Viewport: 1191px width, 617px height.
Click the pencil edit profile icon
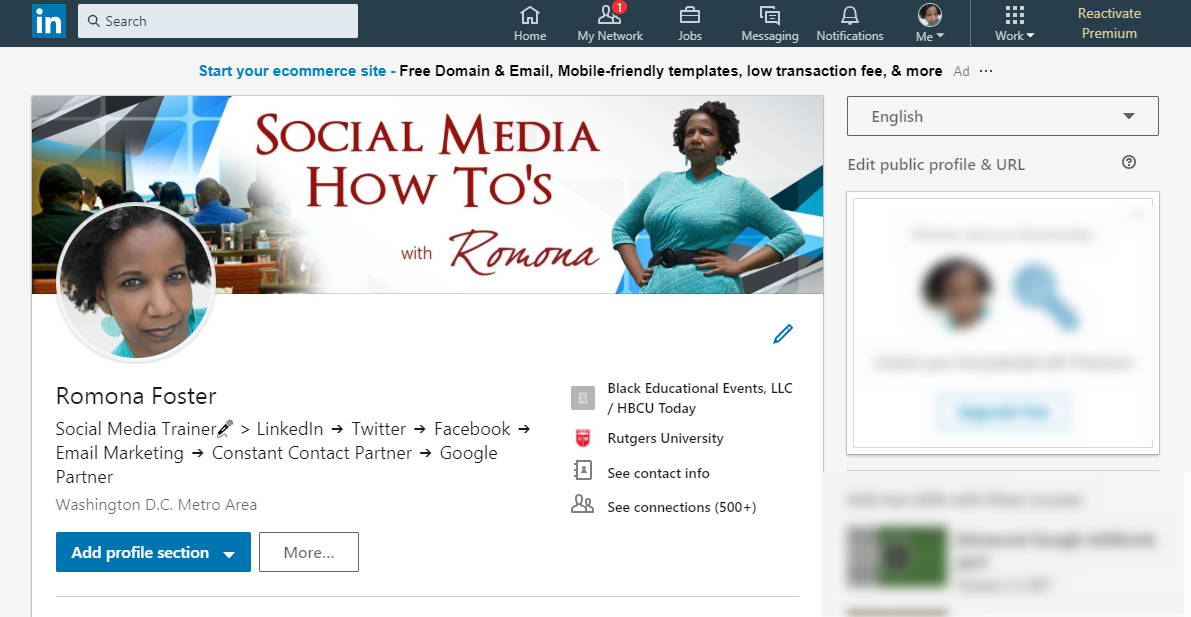pos(783,334)
